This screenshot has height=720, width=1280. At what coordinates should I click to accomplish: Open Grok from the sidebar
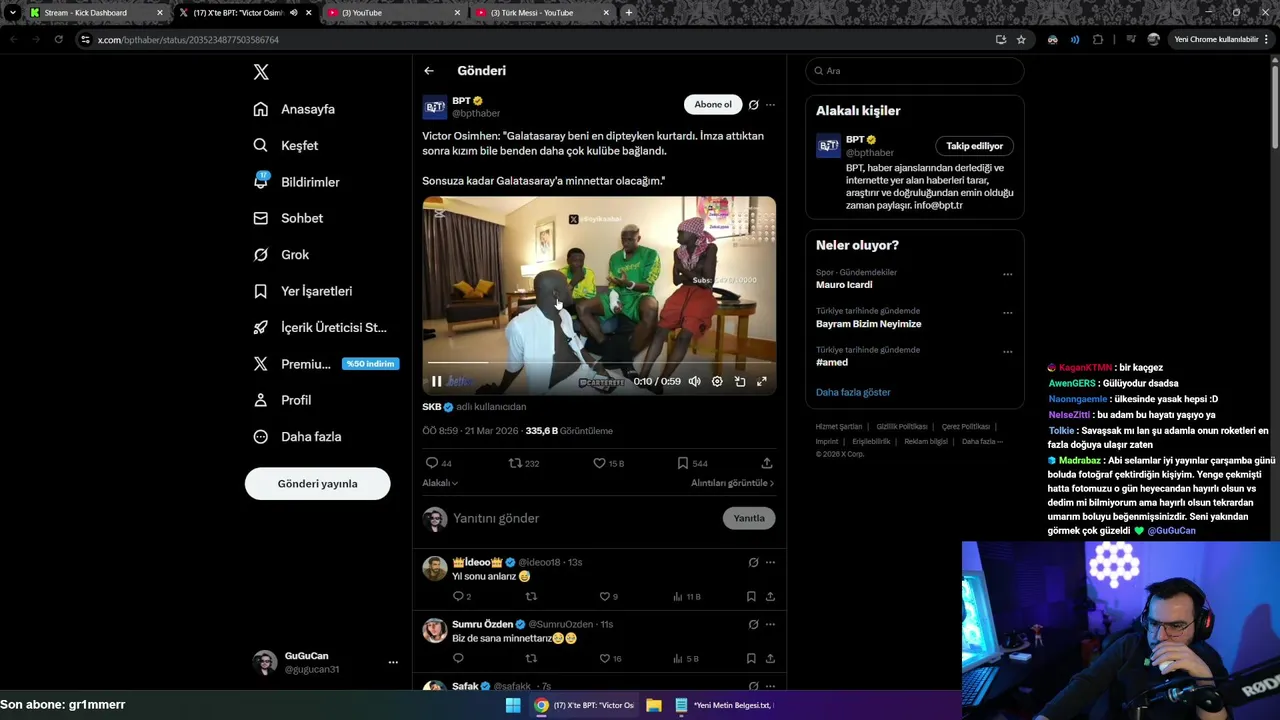point(281,255)
